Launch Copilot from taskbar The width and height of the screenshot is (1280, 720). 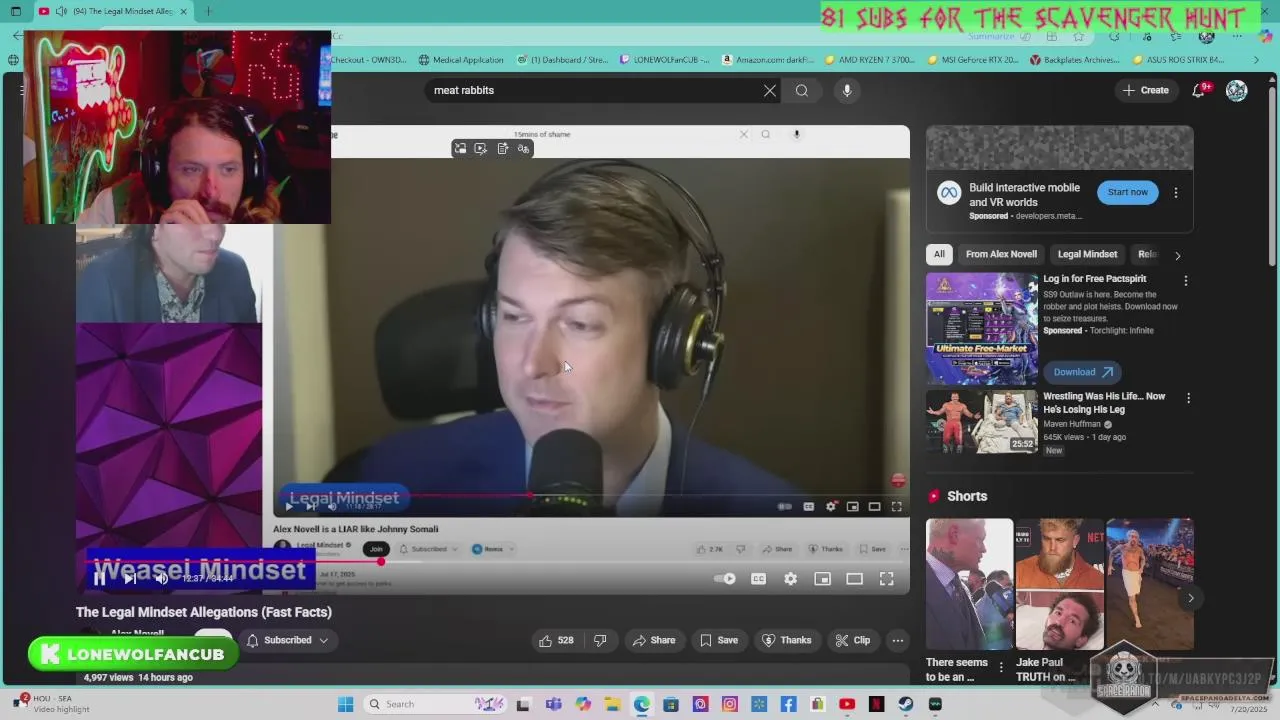pos(584,704)
